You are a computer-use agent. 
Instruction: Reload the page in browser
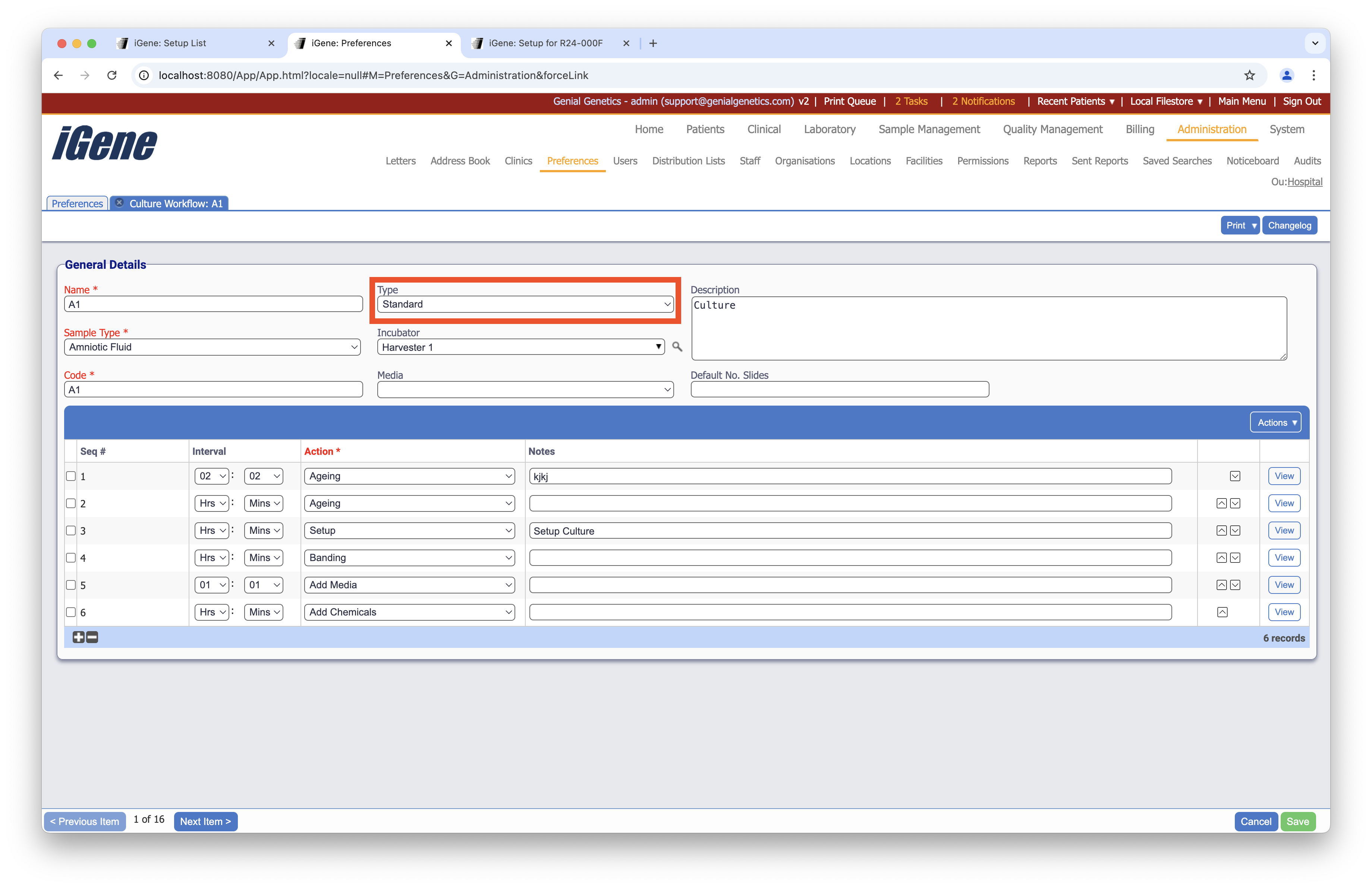pos(112,75)
